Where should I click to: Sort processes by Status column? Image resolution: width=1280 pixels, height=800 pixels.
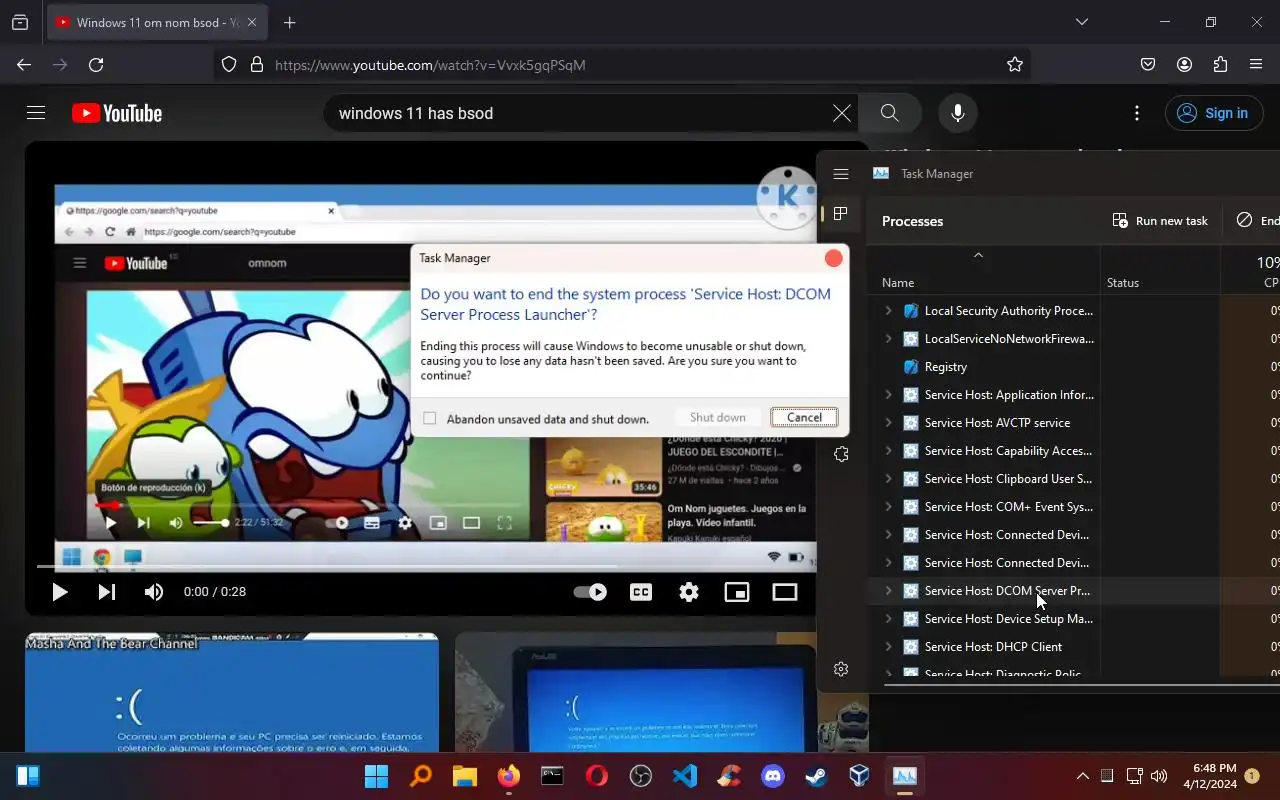1160,282
